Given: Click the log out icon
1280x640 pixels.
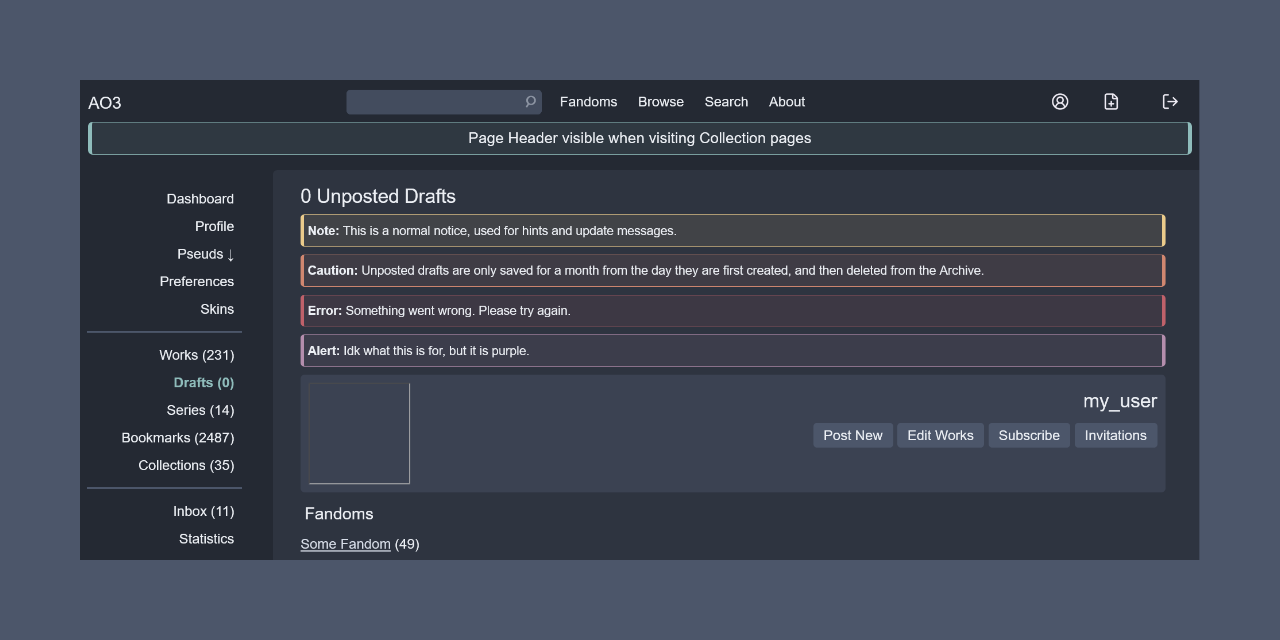Looking at the screenshot, I should pyautogui.click(x=1170, y=102).
